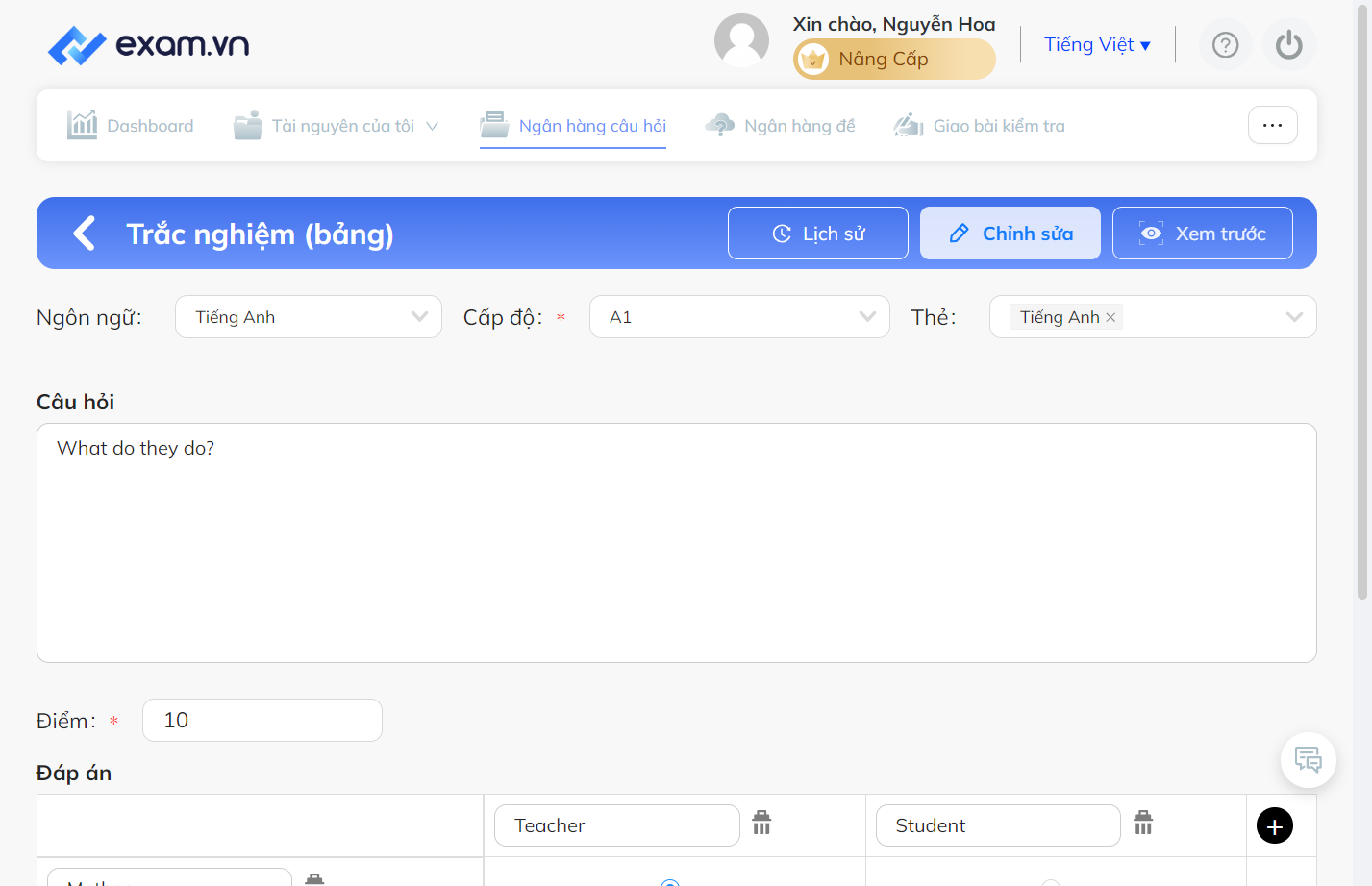The width and height of the screenshot is (1372, 886).
Task: Click Xem trước preview button
Action: tap(1203, 234)
